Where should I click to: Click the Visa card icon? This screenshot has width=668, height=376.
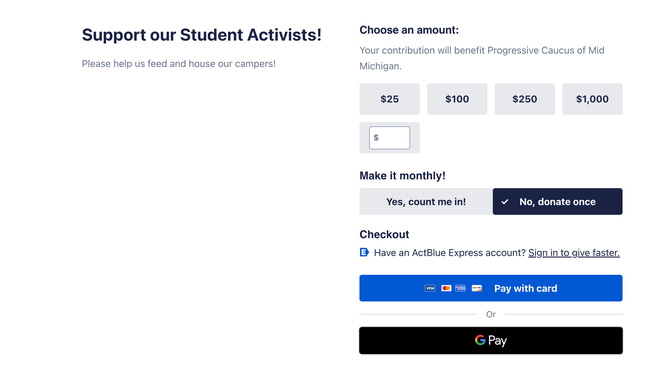coord(430,288)
